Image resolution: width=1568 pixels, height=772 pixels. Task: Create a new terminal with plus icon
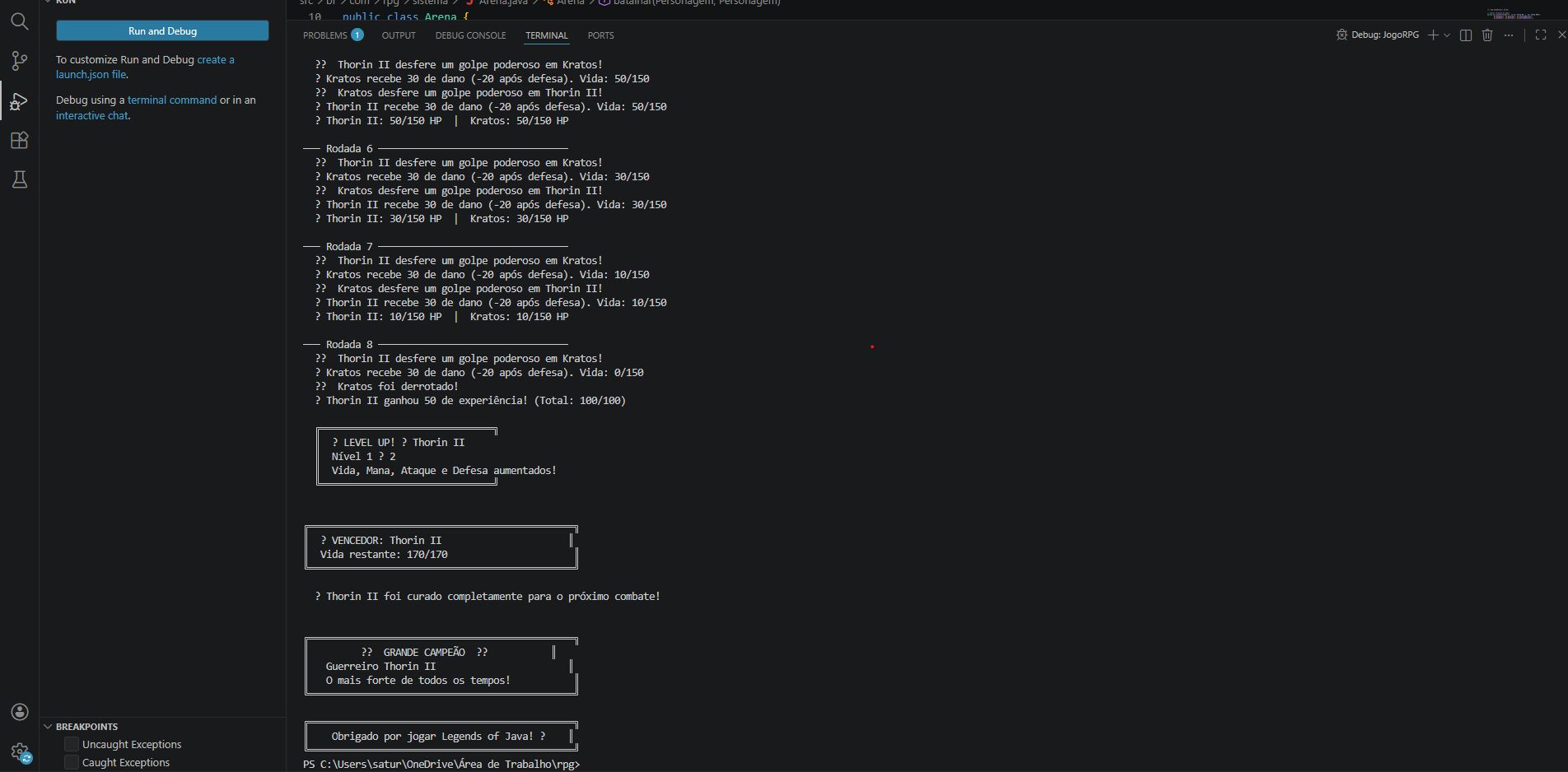click(x=1433, y=35)
